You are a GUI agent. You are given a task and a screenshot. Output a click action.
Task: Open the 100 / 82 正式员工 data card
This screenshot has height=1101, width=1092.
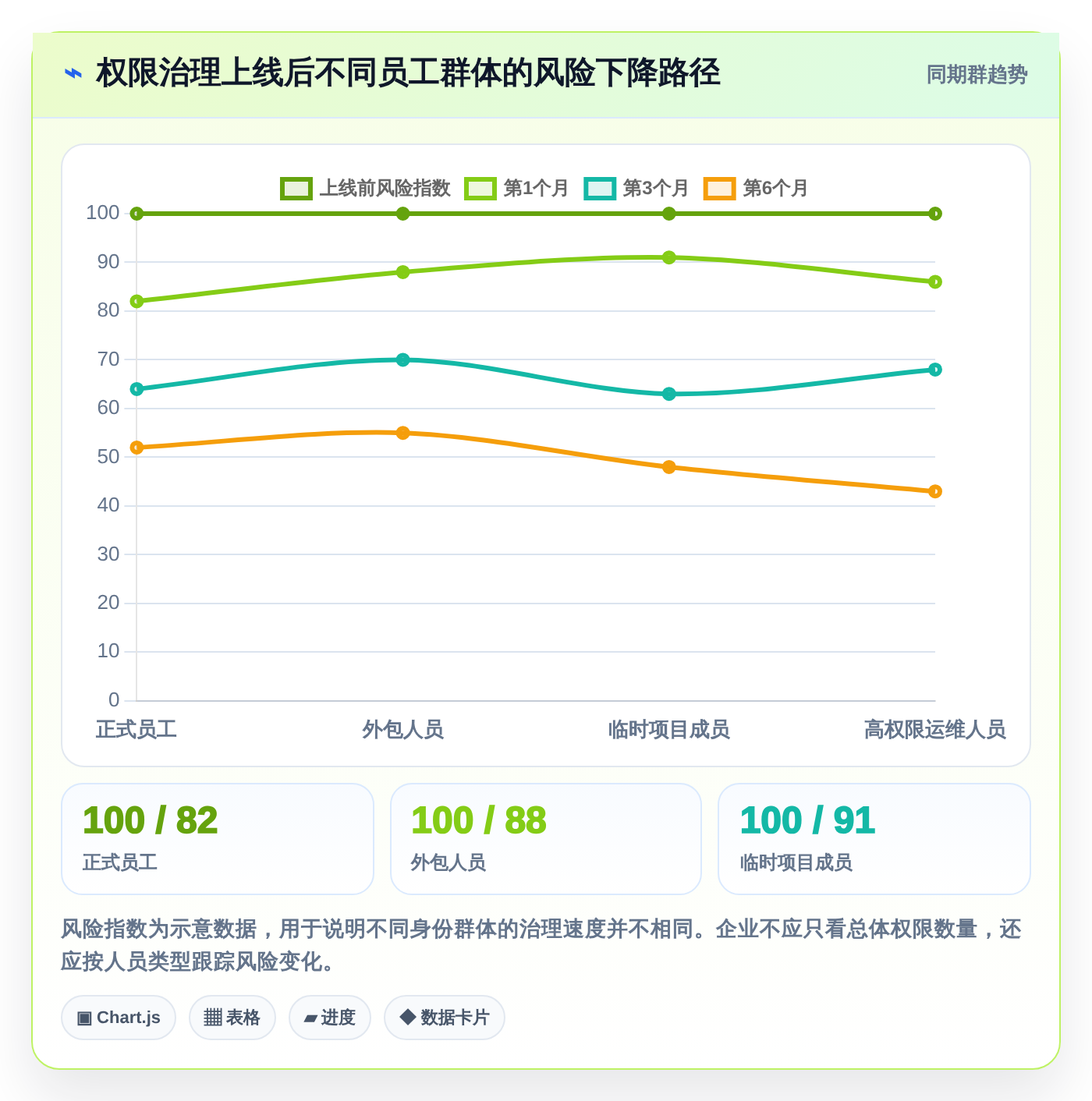218,839
